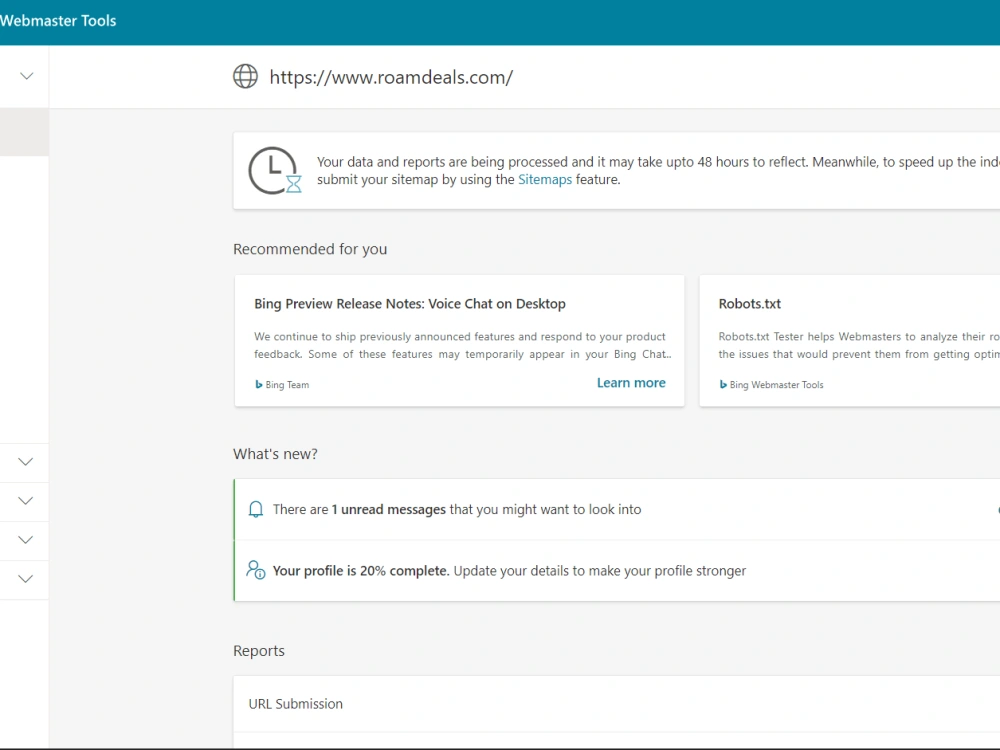Image resolution: width=1000 pixels, height=750 pixels.
Task: Click the Reports section heading
Action: 258,651
